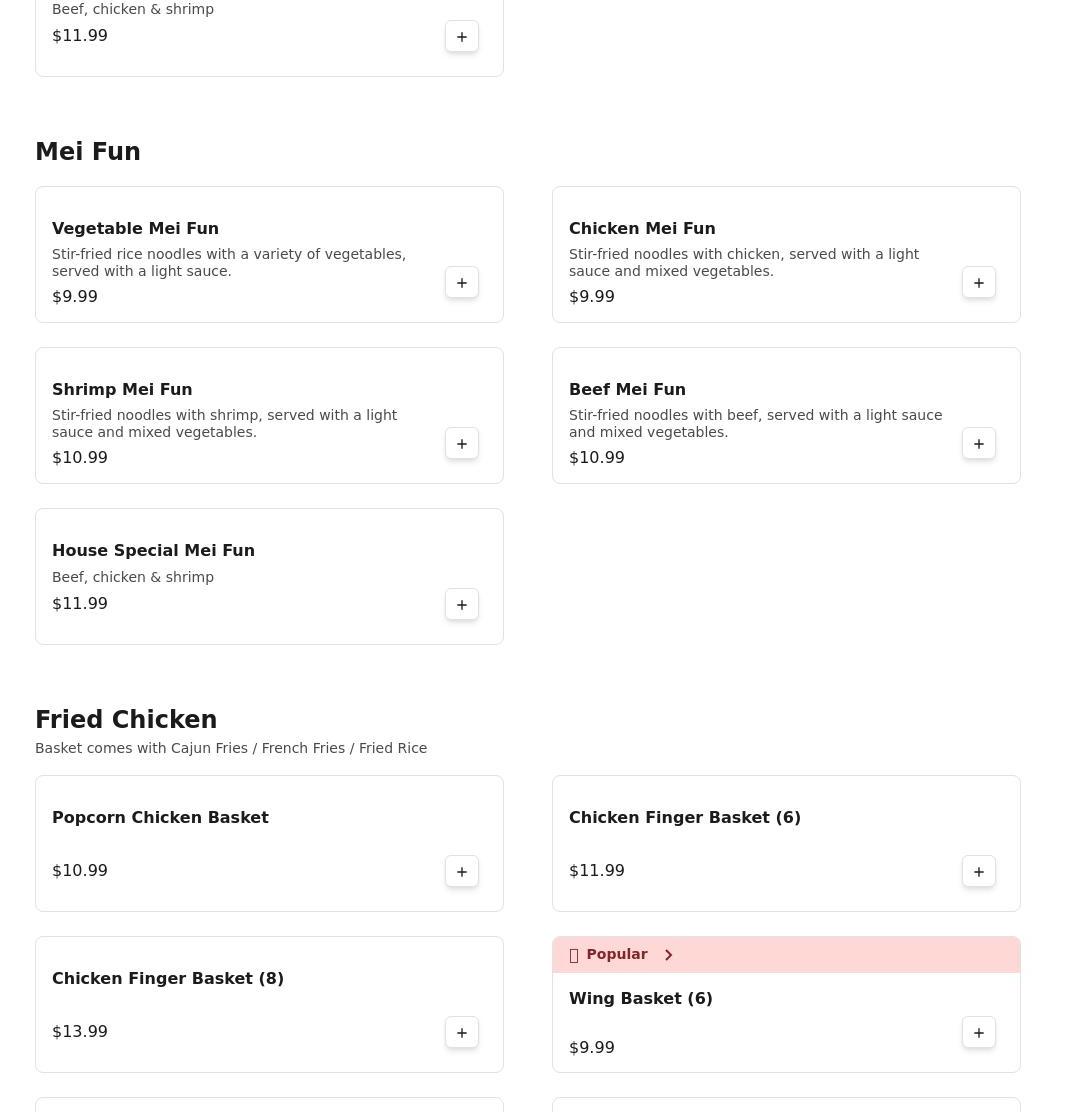Expand the Popular chevron arrow
1070x1112 pixels.
(x=669, y=955)
